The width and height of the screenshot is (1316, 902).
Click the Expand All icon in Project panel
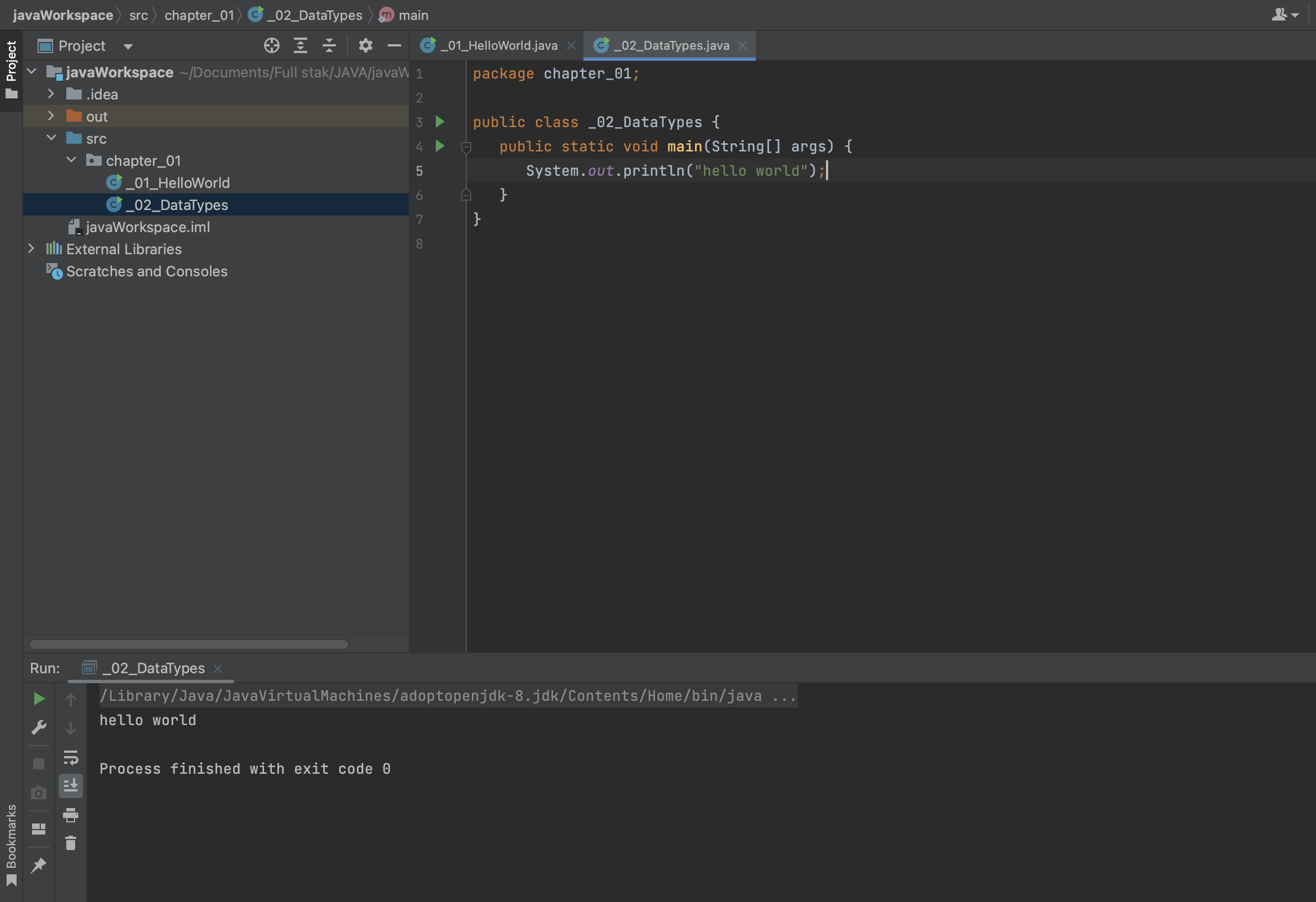(x=300, y=45)
